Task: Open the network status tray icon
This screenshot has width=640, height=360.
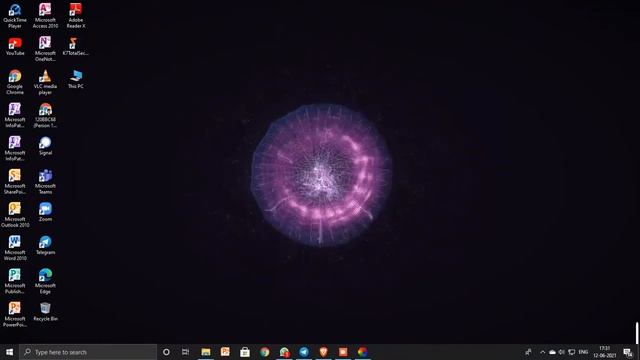Action: click(x=571, y=352)
